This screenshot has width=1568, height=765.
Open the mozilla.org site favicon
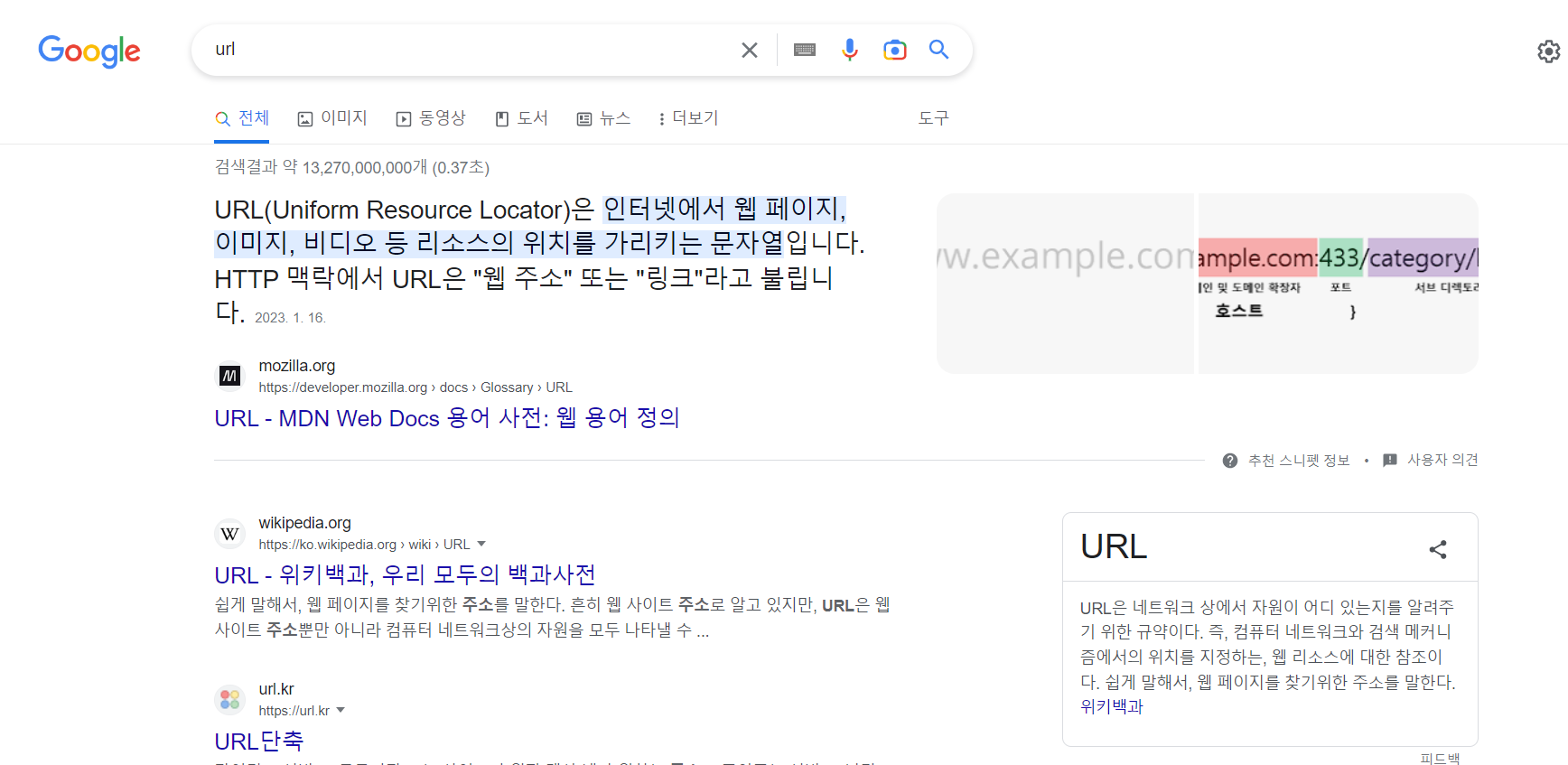[x=229, y=376]
